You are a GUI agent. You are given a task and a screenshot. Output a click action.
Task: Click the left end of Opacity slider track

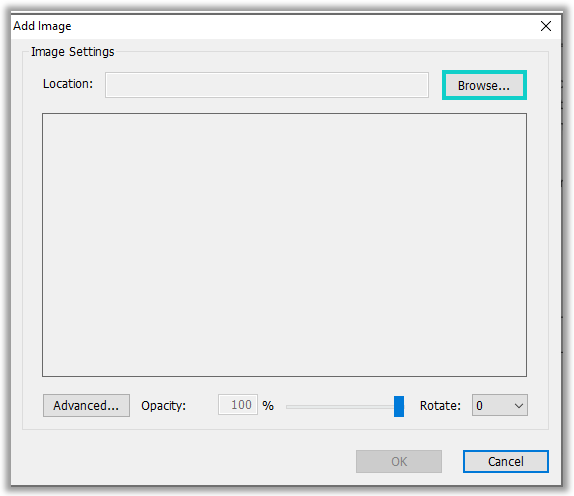[288, 406]
